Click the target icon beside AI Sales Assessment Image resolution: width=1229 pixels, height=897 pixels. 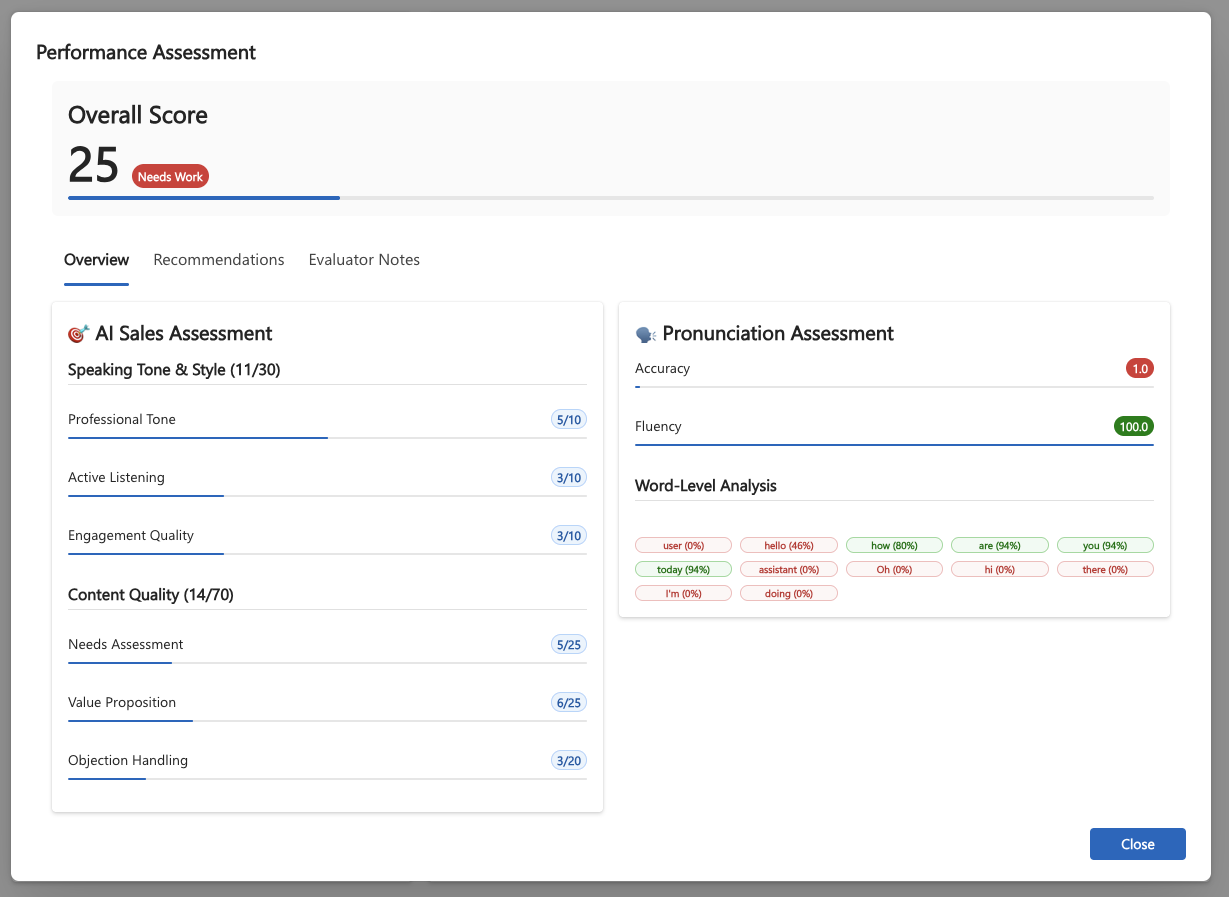[78, 334]
